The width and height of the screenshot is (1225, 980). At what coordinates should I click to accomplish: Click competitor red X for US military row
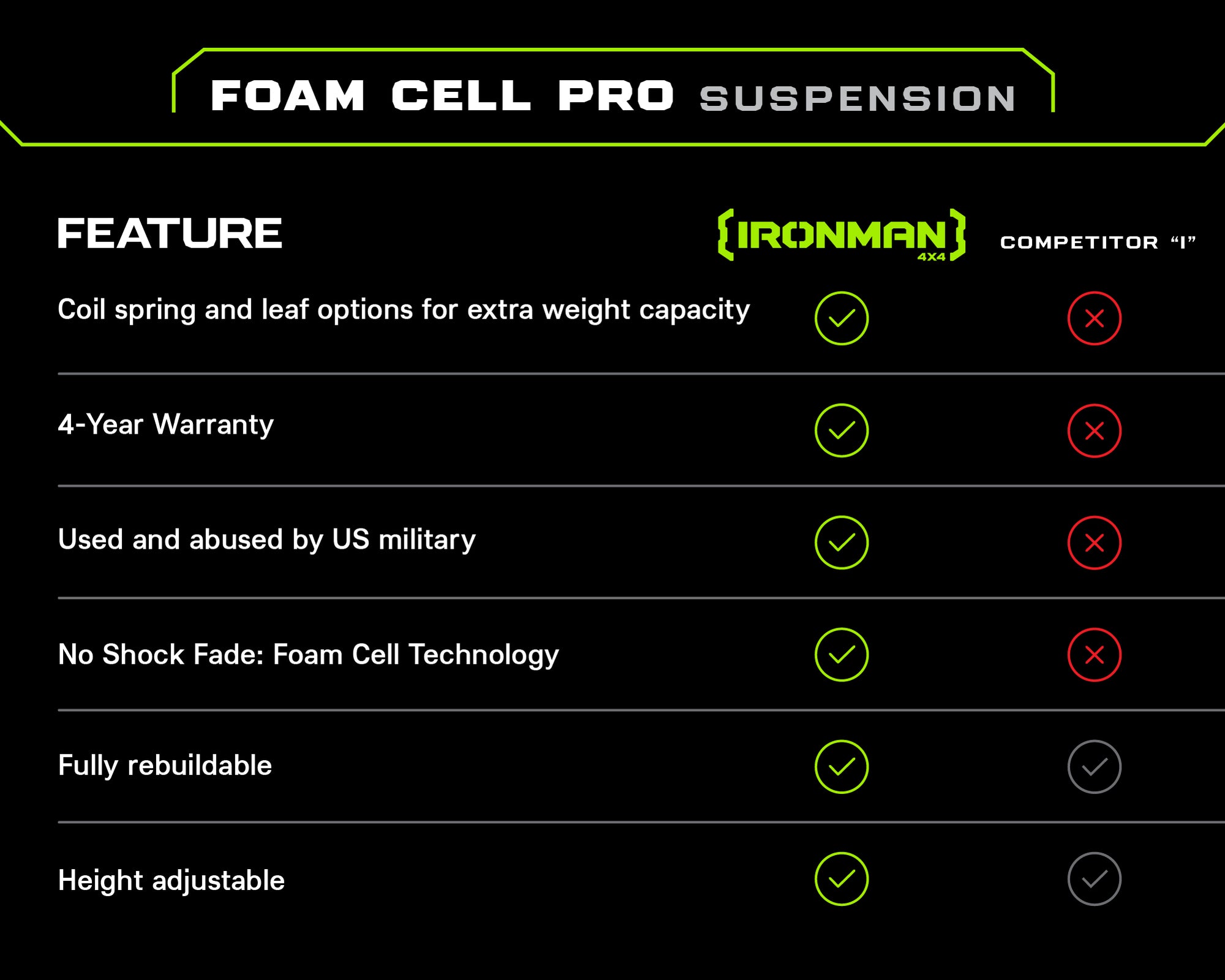(x=1095, y=543)
